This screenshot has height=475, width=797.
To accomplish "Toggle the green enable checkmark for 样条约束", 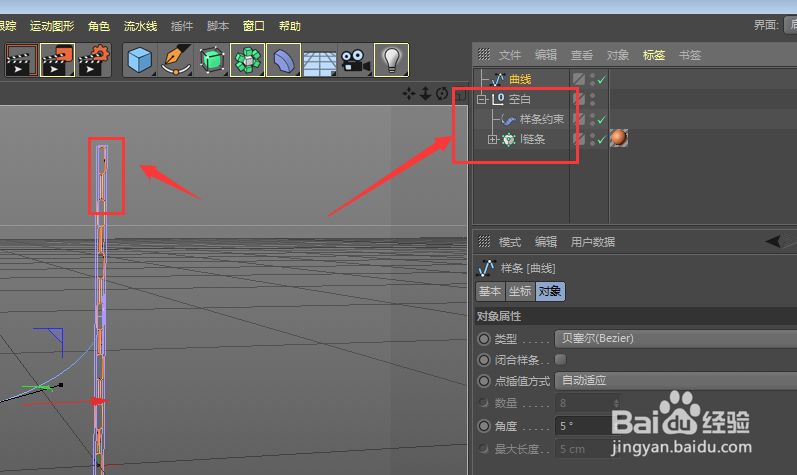I will [x=602, y=120].
